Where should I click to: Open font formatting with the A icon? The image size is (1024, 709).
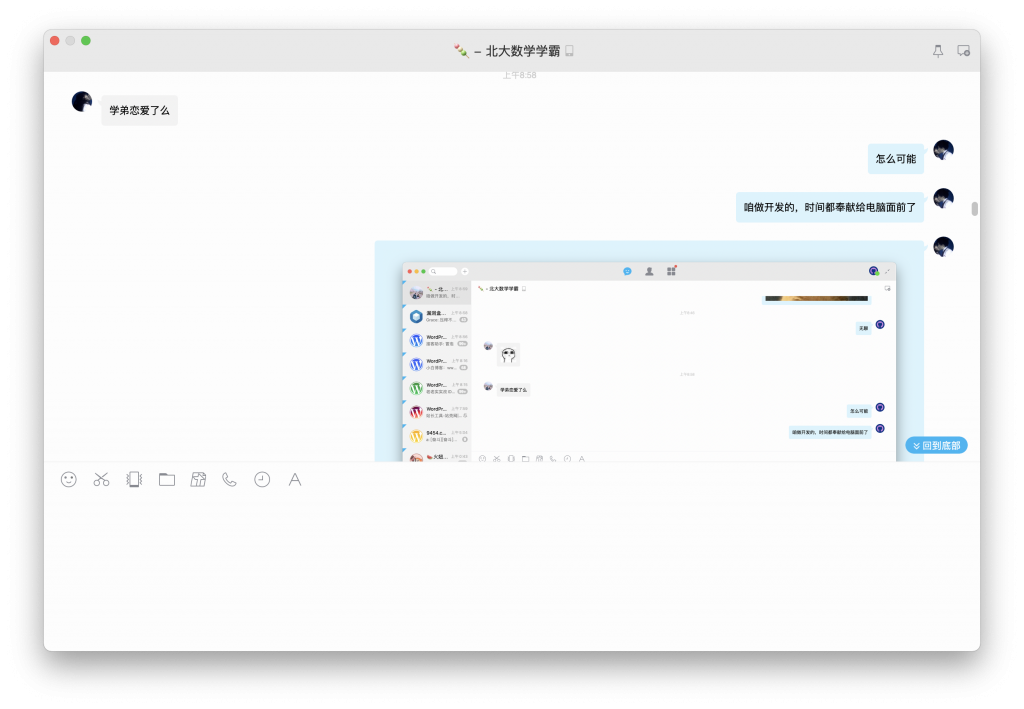click(x=294, y=480)
